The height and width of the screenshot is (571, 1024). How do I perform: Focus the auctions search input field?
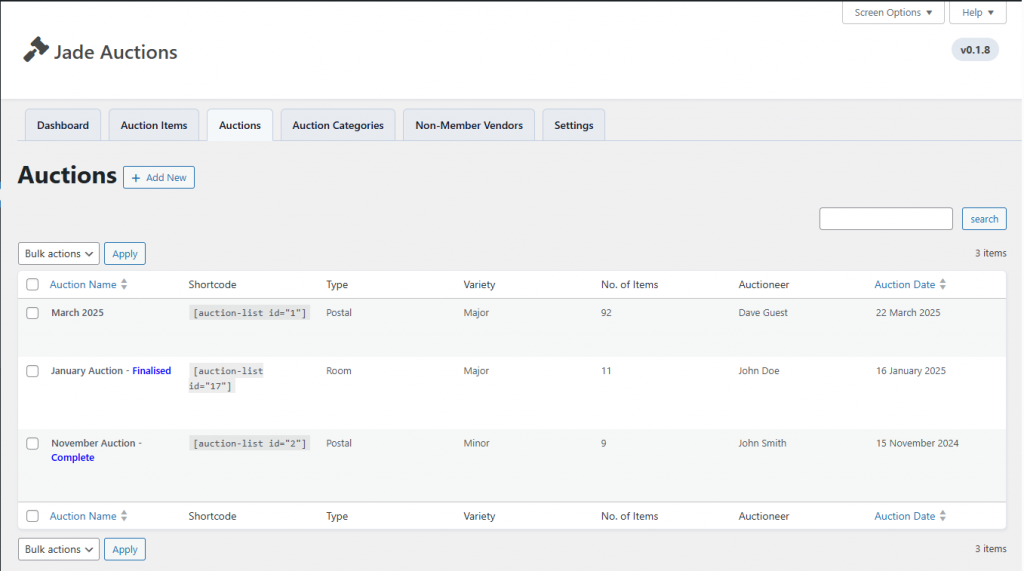[885, 219]
